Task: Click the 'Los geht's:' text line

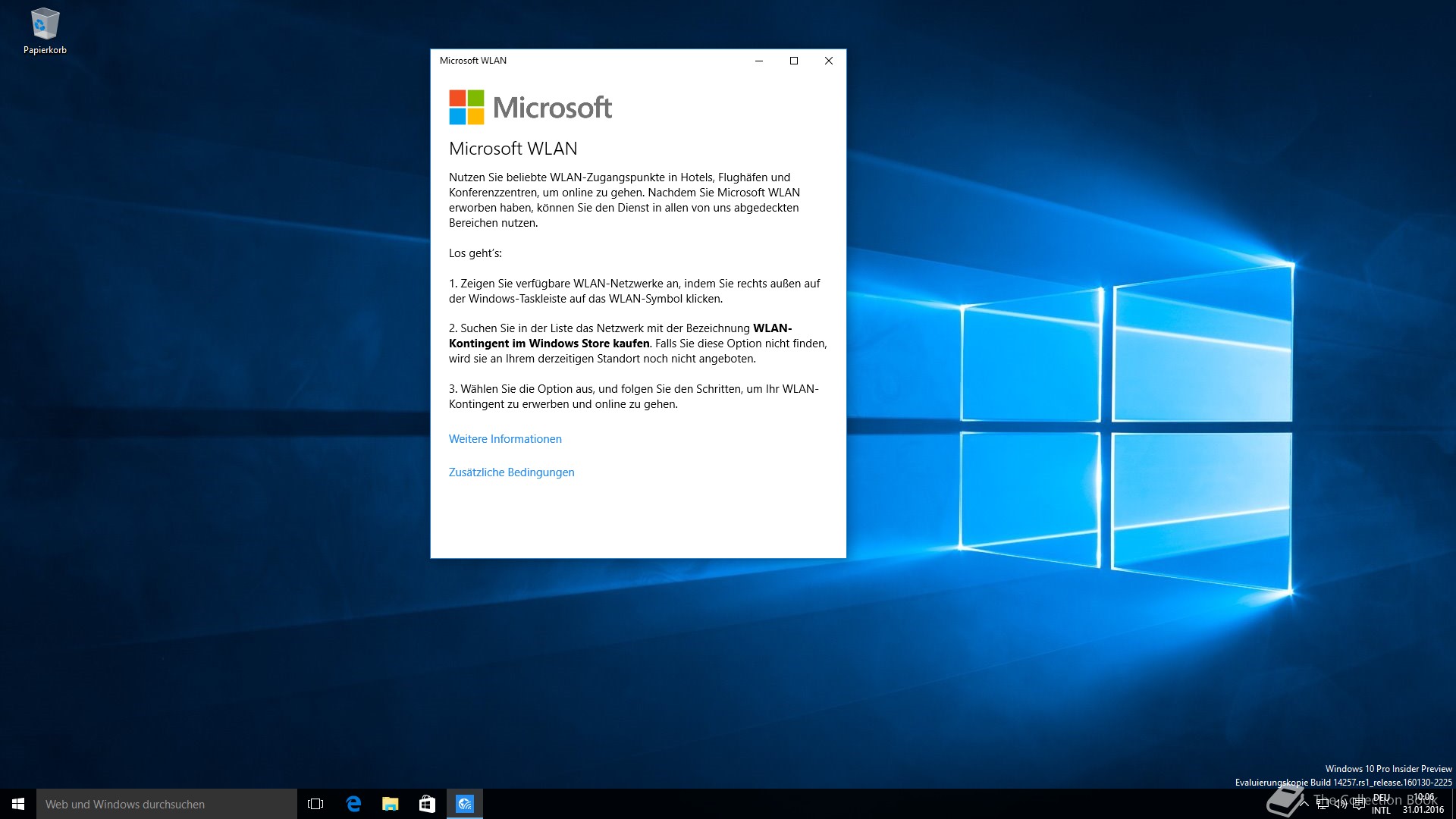Action: pyautogui.click(x=475, y=253)
